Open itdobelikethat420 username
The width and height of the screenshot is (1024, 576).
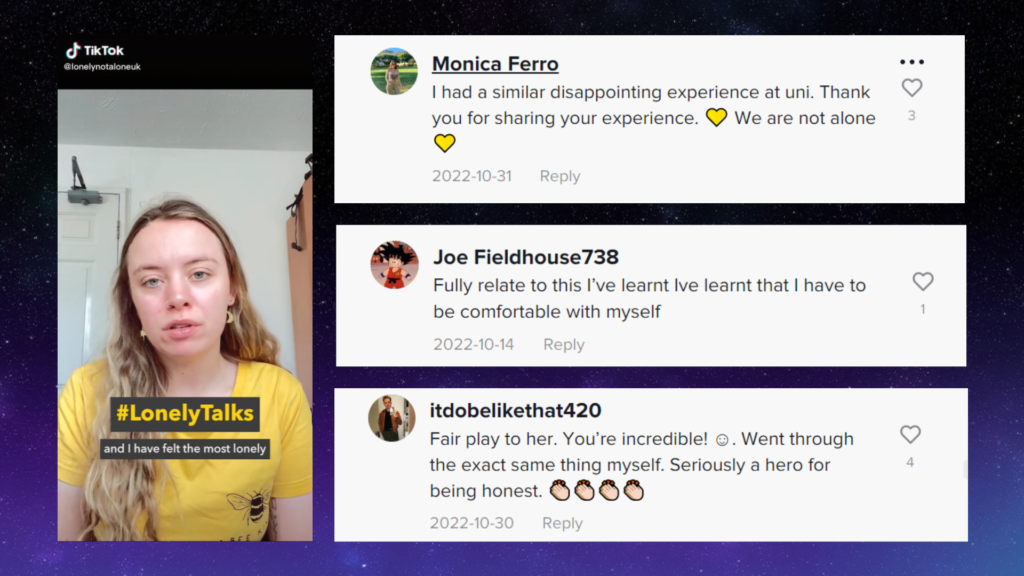515,411
